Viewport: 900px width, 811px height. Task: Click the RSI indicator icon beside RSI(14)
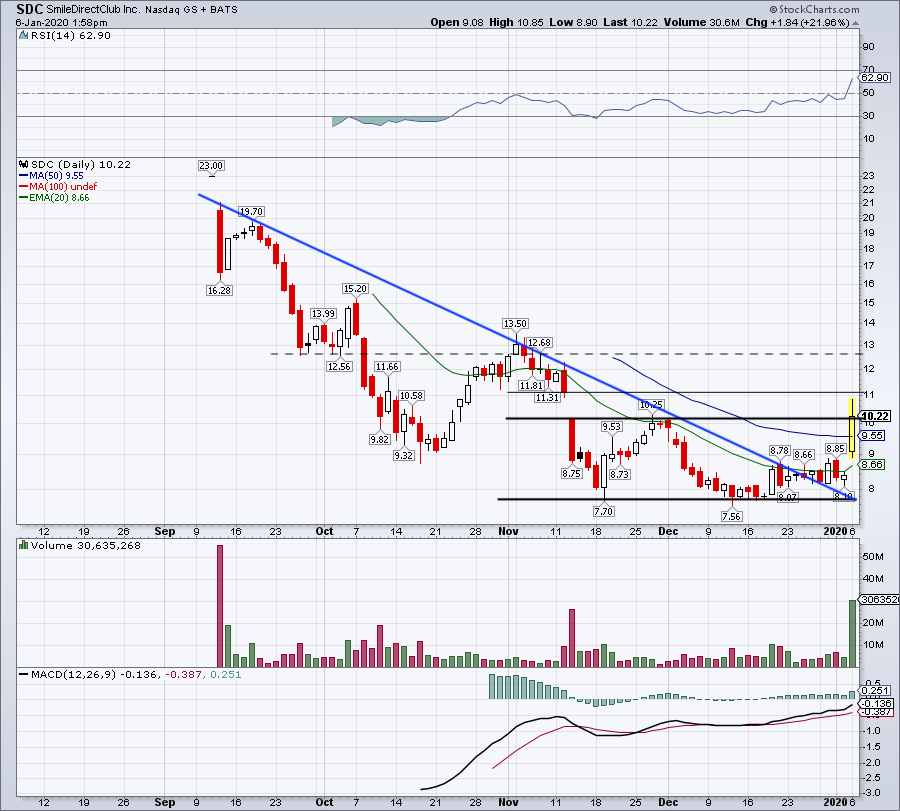(x=24, y=36)
